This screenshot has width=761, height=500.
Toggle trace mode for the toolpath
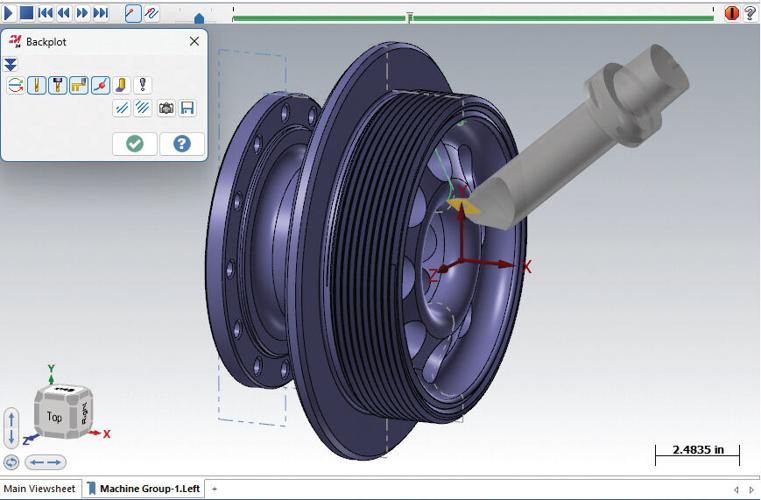tap(133, 13)
